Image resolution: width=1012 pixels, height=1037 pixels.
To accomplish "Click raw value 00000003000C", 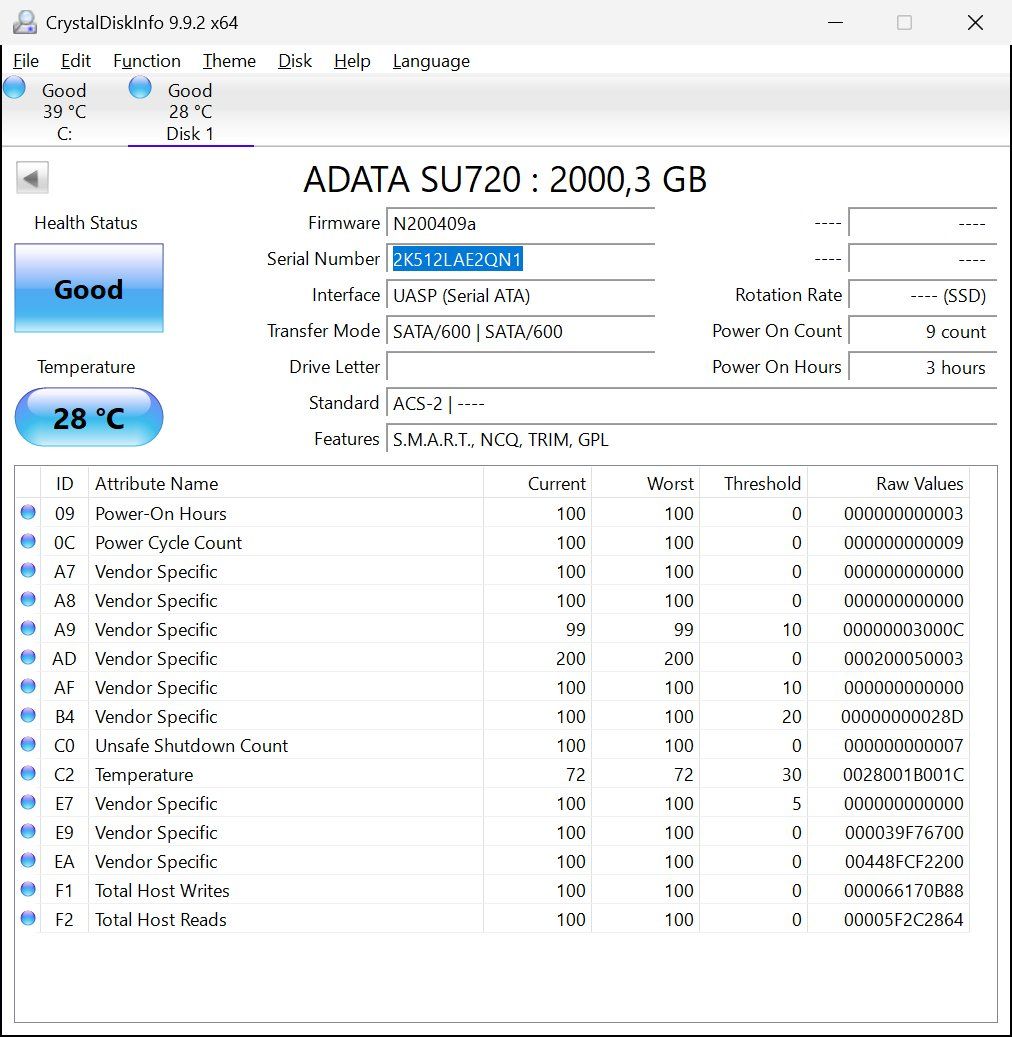I will [x=903, y=630].
